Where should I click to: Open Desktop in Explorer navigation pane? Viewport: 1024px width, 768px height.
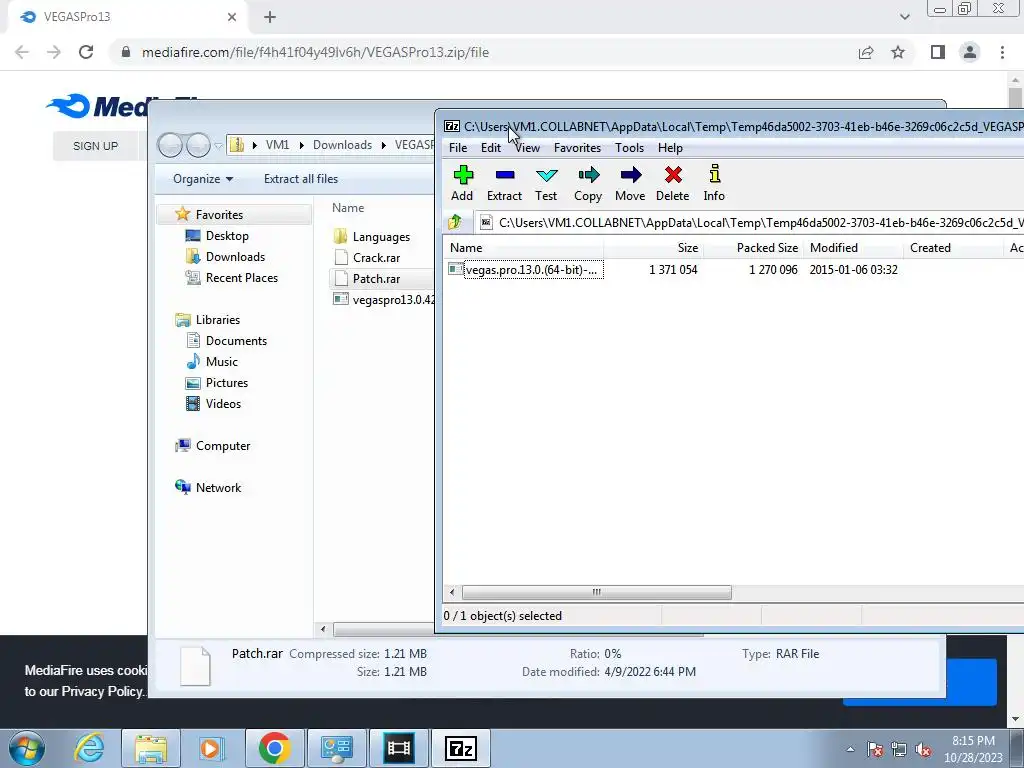227,236
